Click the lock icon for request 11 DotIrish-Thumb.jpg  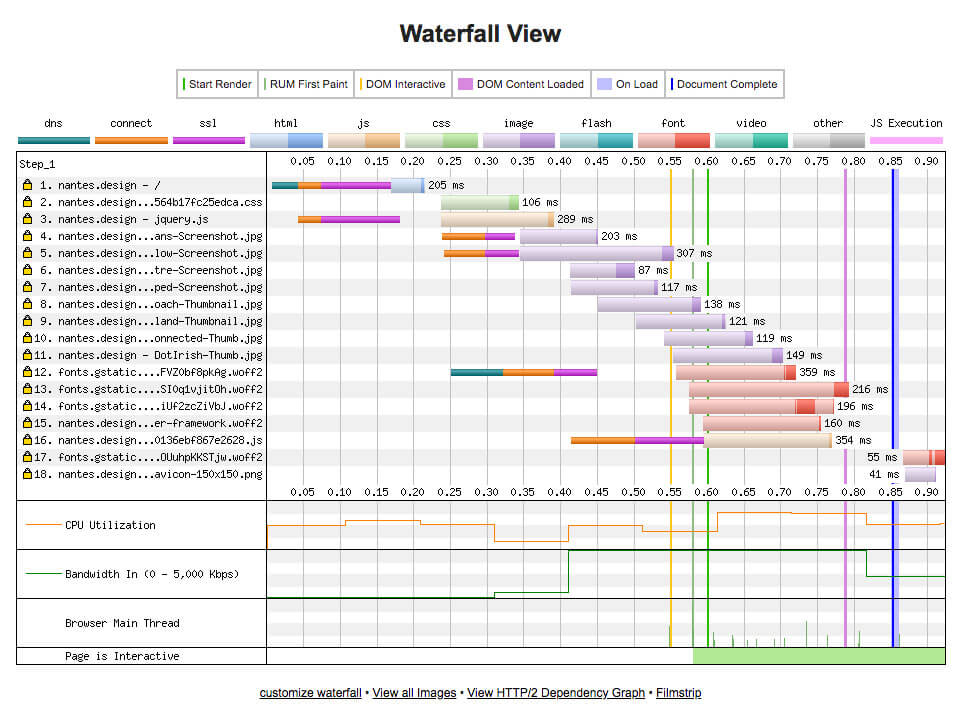[27, 355]
